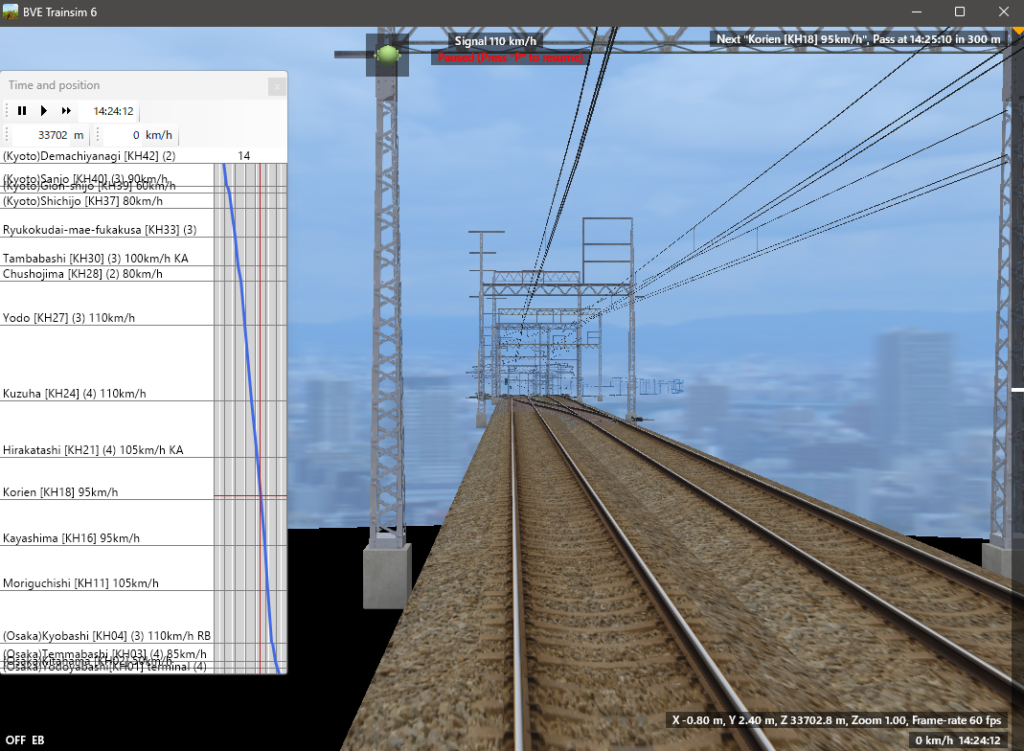Screen dimensions: 1024x751
Task: Jump to Hirakatashi [KH21] station
Action: (92, 450)
